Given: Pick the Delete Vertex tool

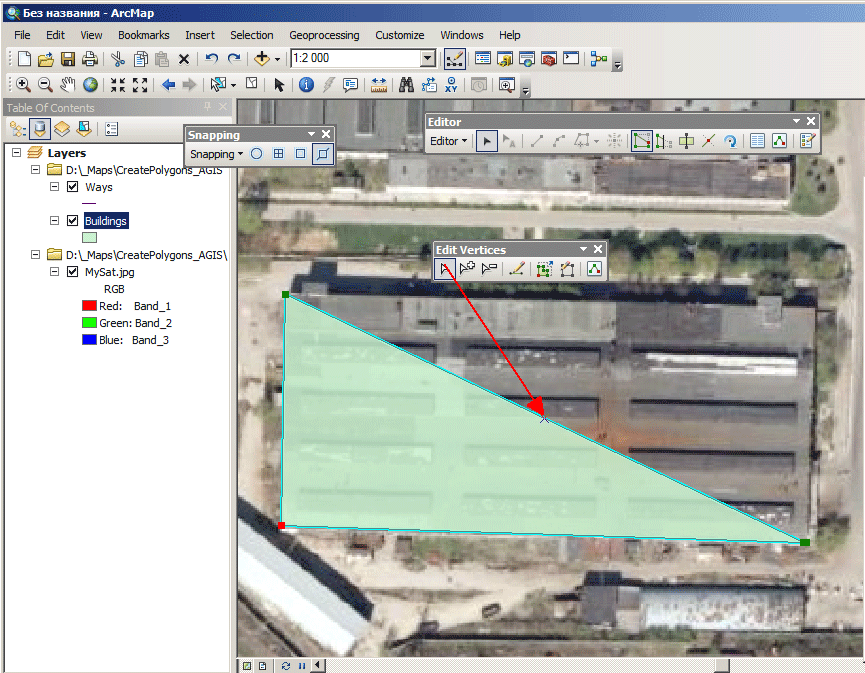Looking at the screenshot, I should (489, 269).
